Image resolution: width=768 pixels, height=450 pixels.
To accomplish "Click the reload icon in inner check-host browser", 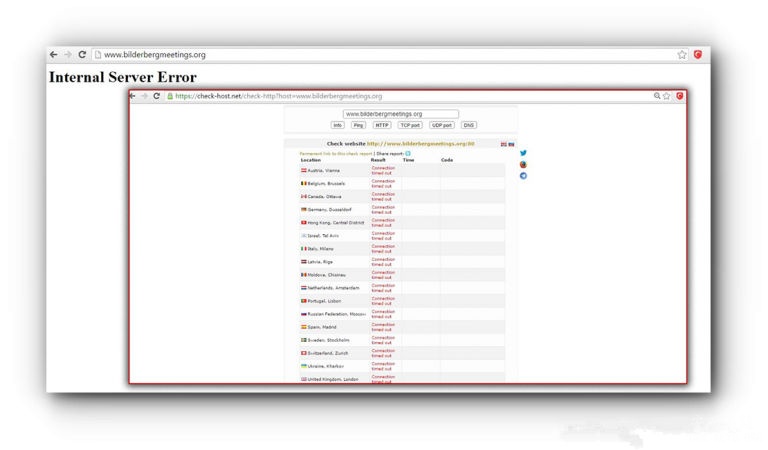I will click(x=157, y=96).
